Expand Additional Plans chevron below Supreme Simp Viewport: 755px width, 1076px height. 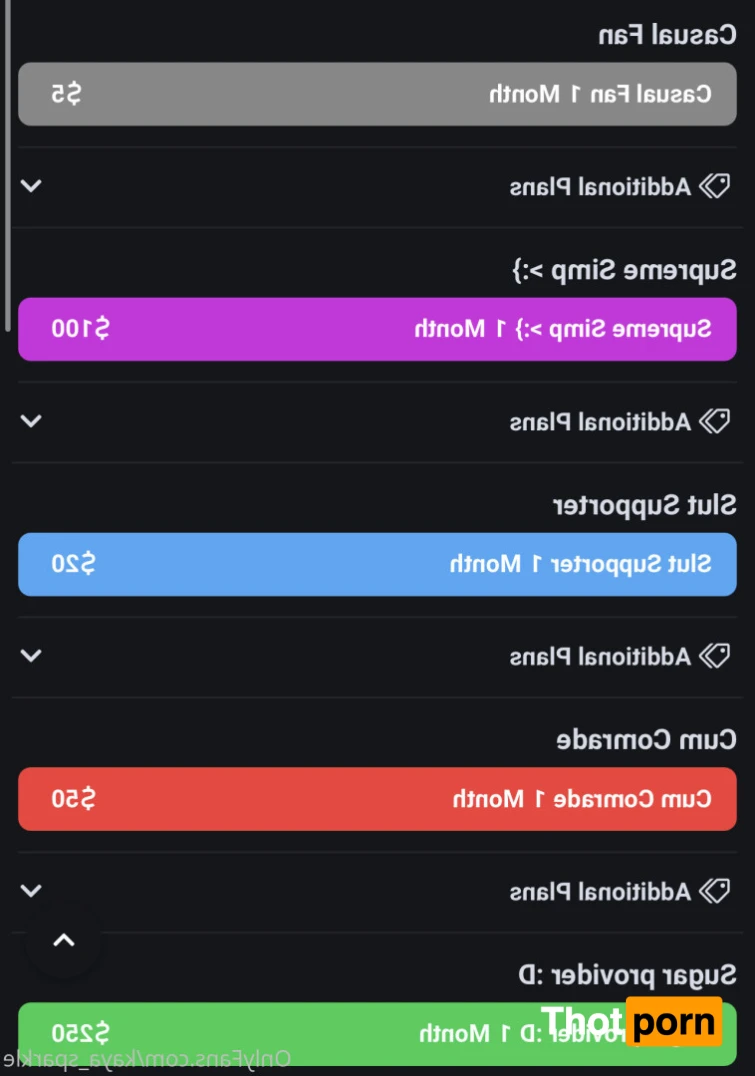pyautogui.click(x=32, y=421)
